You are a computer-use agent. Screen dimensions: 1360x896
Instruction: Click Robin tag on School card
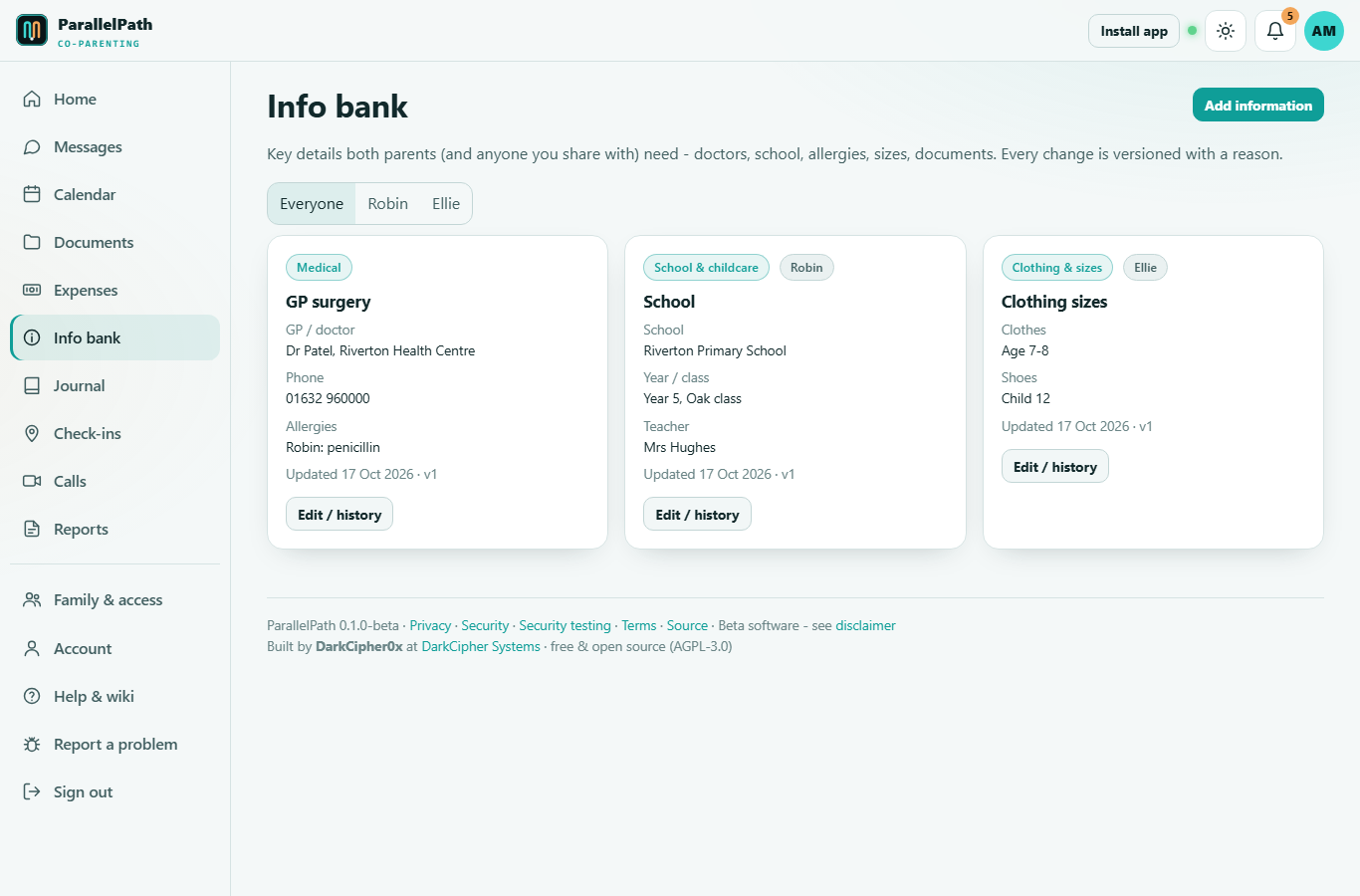pyautogui.click(x=806, y=267)
